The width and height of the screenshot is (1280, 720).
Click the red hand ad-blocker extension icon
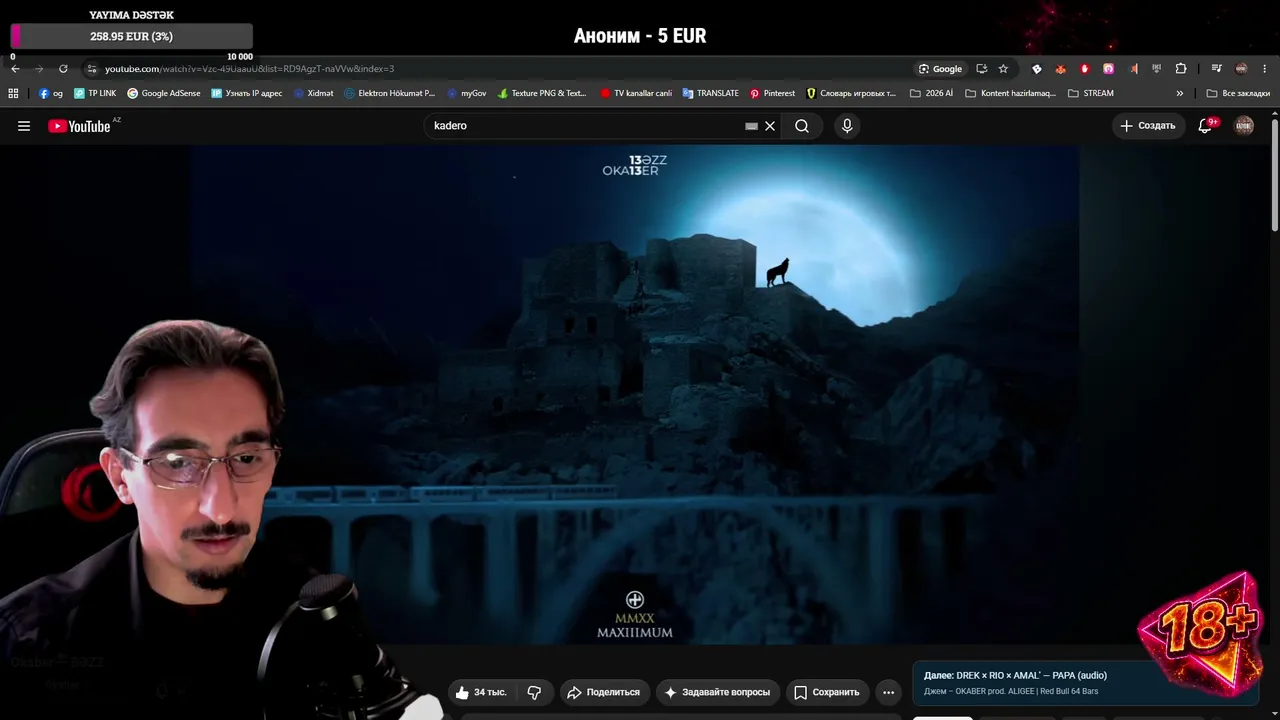(x=1085, y=69)
